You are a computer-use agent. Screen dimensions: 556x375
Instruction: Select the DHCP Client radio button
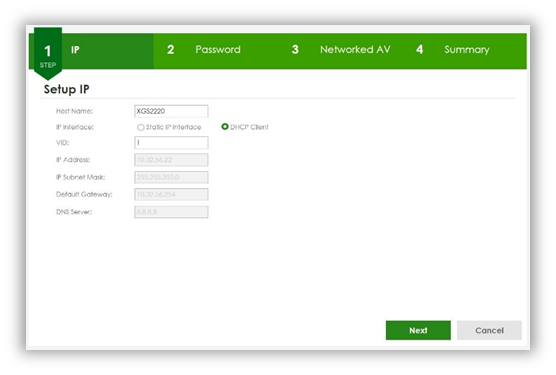coord(225,127)
